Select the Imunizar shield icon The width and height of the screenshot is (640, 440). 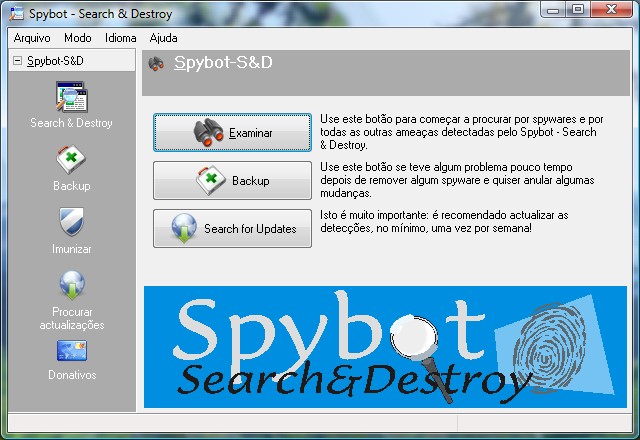(71, 222)
